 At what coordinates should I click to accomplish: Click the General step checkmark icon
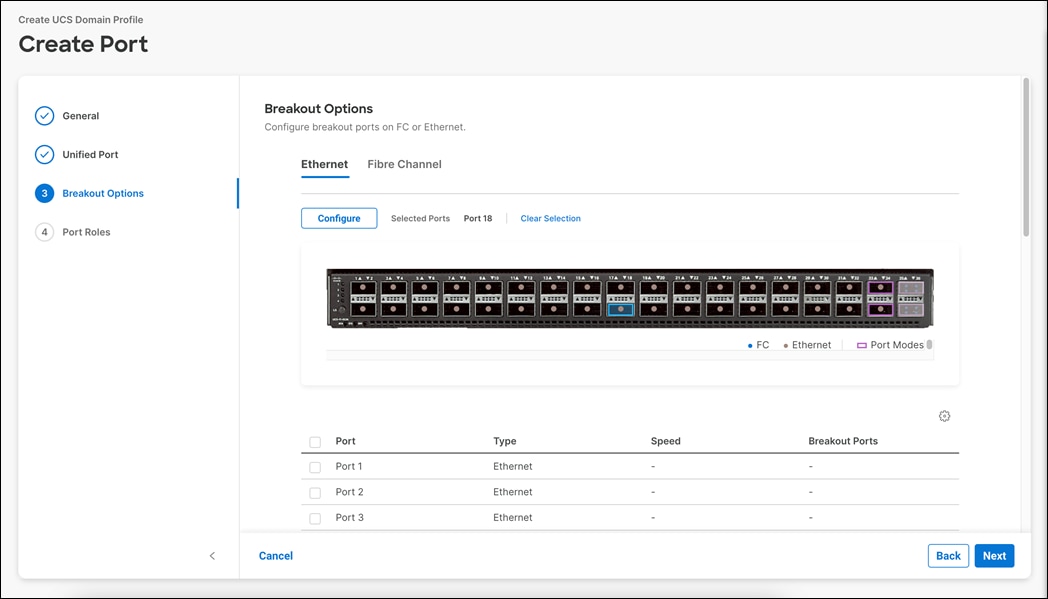44,116
